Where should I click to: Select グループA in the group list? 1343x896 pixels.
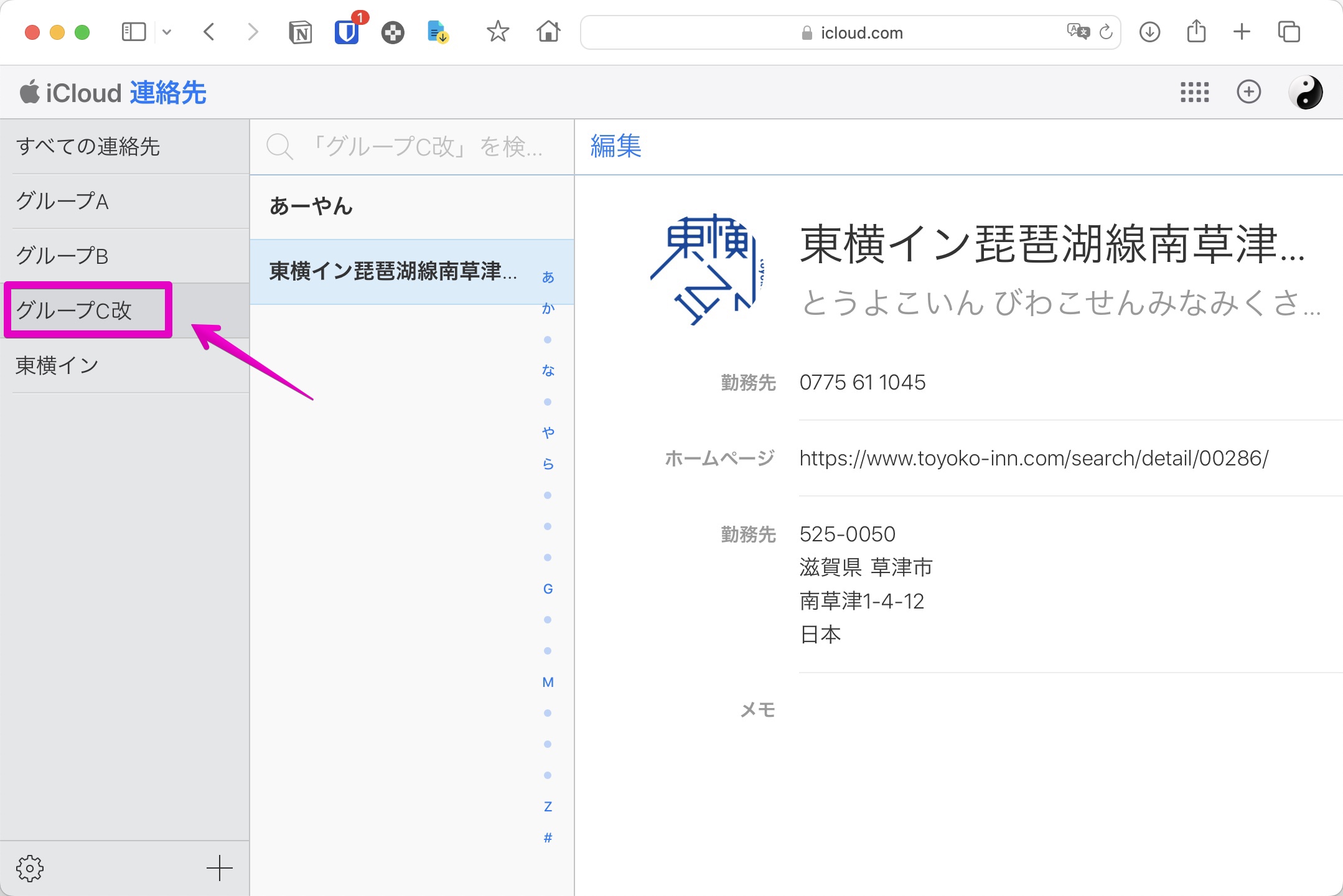point(62,201)
